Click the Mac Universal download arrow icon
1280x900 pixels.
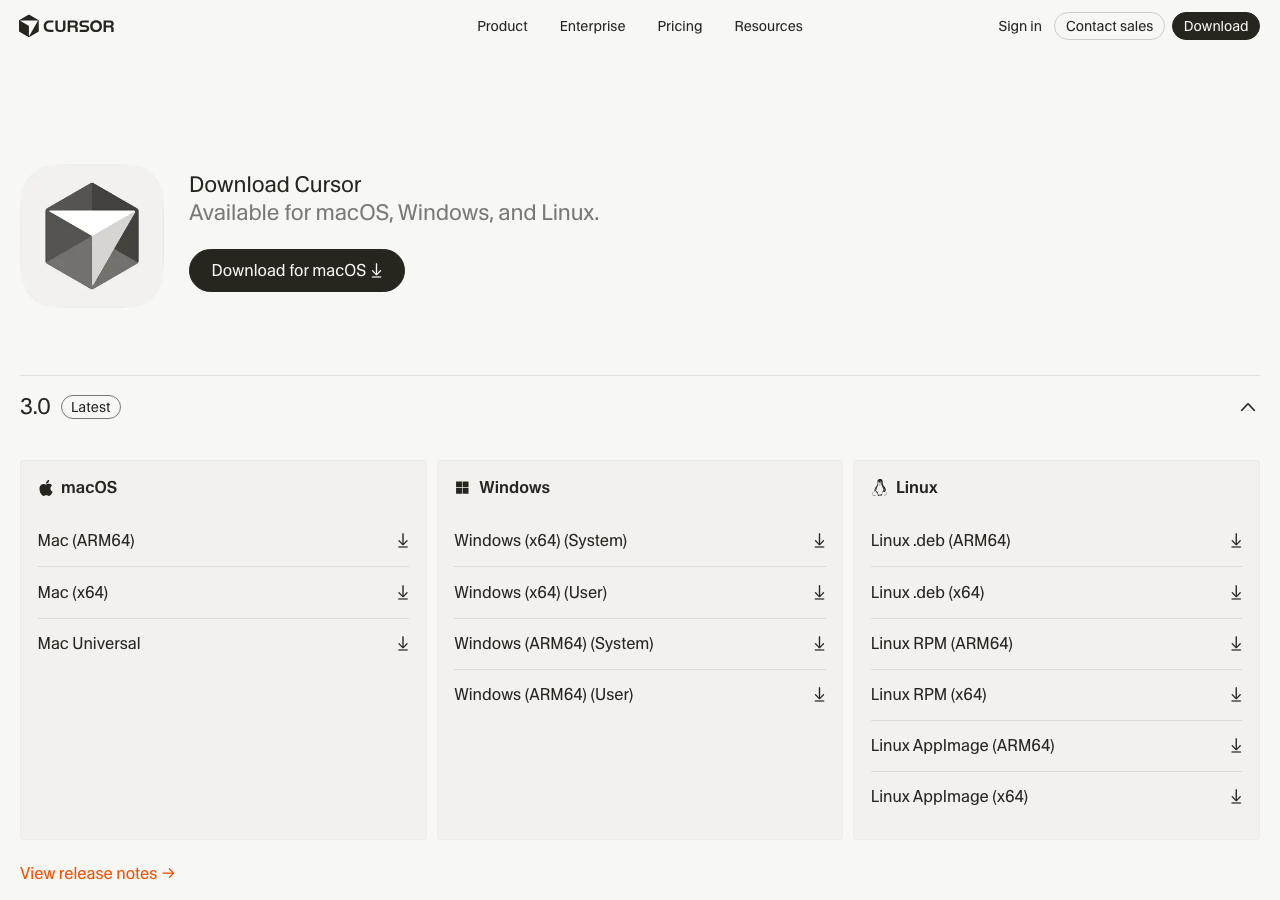pos(403,644)
